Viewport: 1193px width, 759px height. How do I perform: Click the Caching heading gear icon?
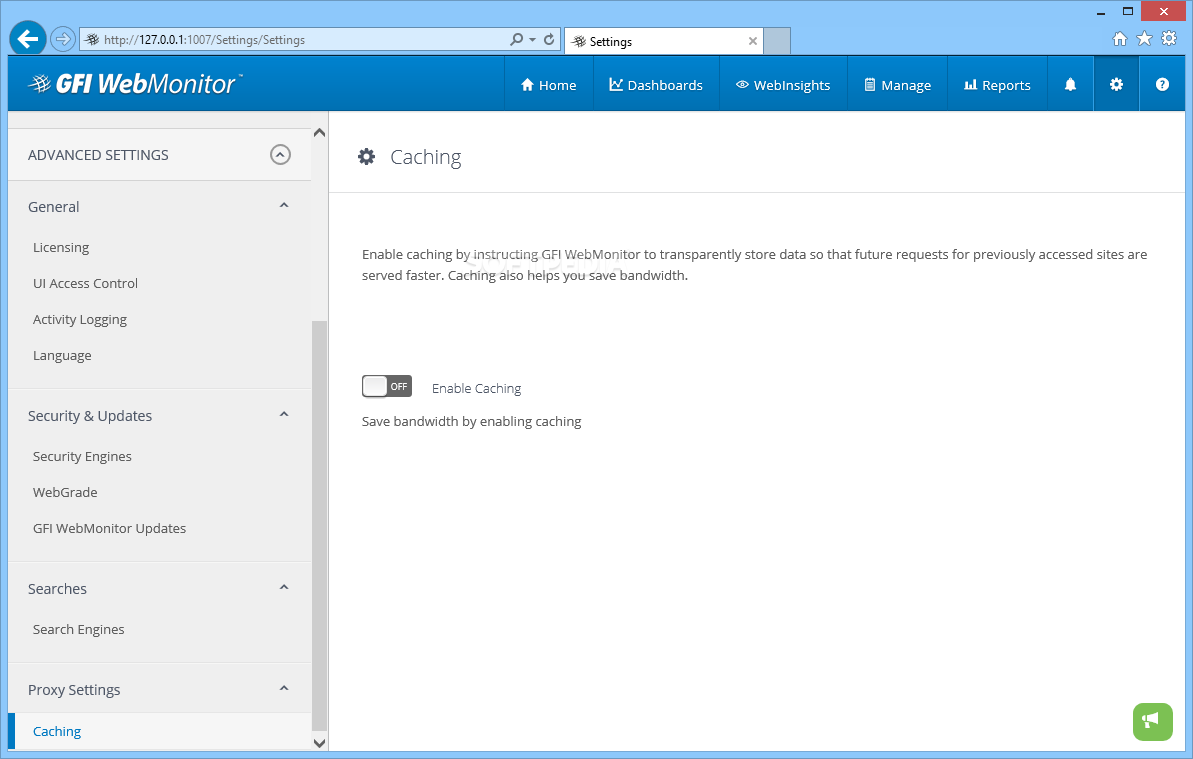coord(367,157)
